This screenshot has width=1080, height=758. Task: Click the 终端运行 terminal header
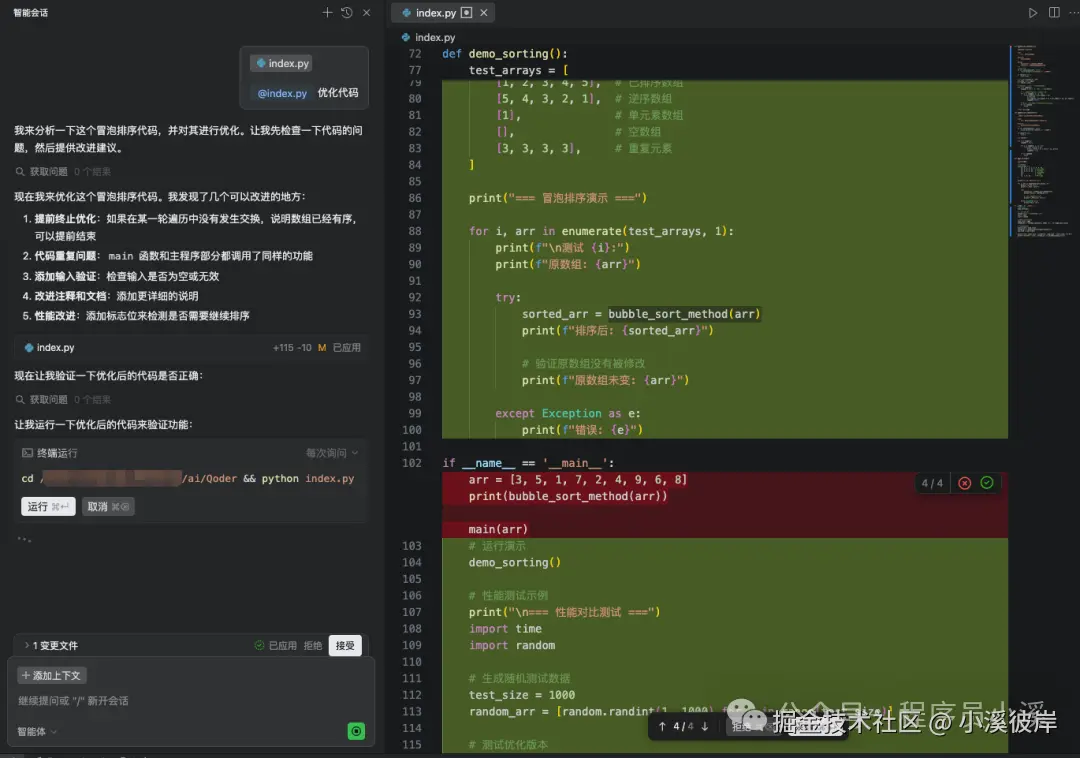tap(50, 453)
